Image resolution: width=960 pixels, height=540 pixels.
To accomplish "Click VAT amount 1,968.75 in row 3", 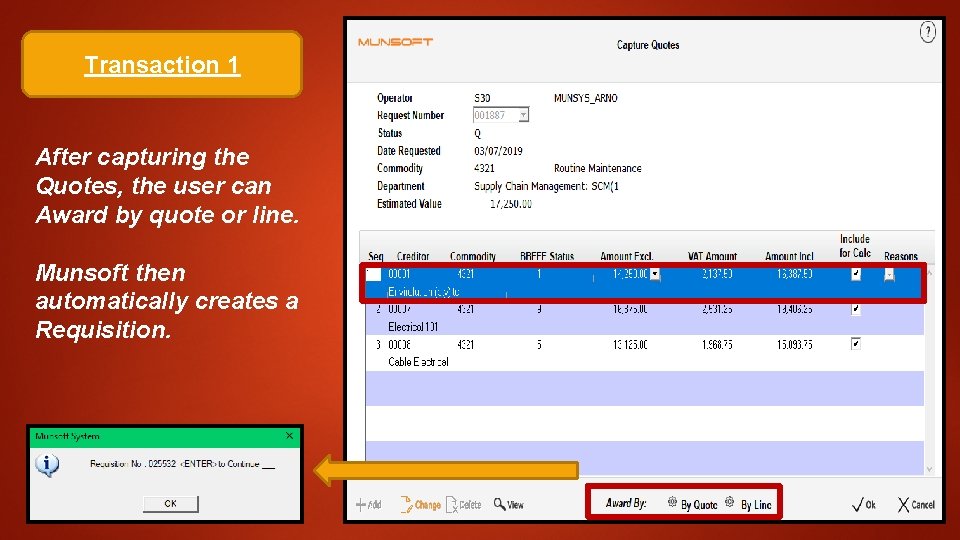I will 717,345.
